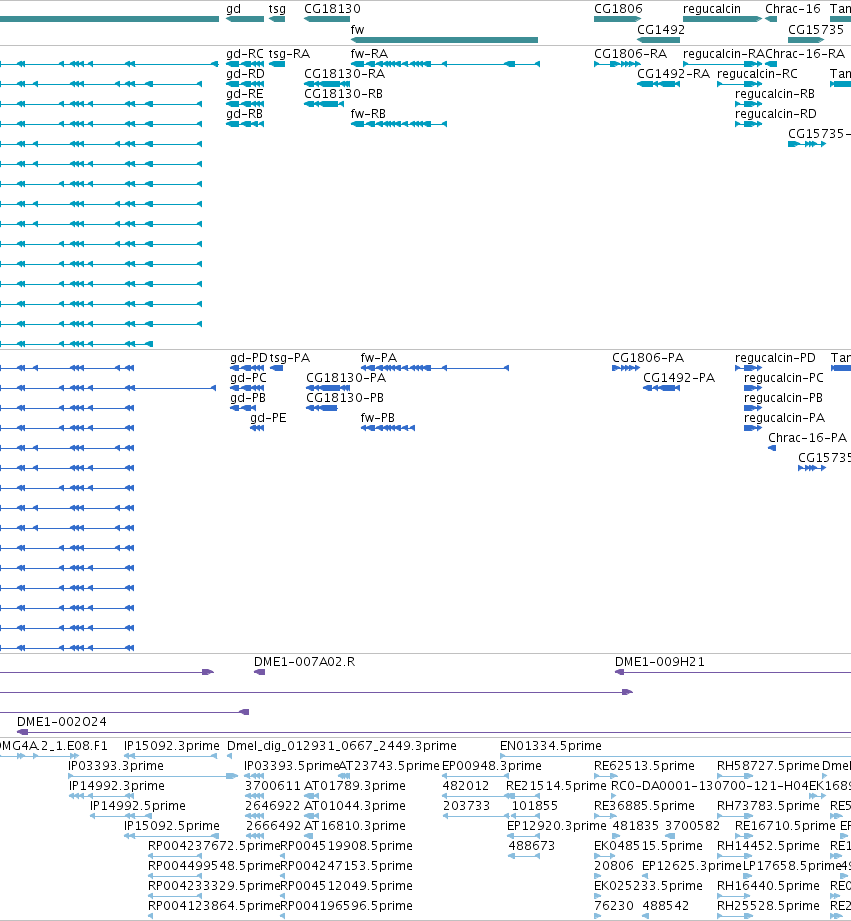This screenshot has width=851, height=921.
Task: Select the CG18130-RB transcript label
Action: (344, 94)
